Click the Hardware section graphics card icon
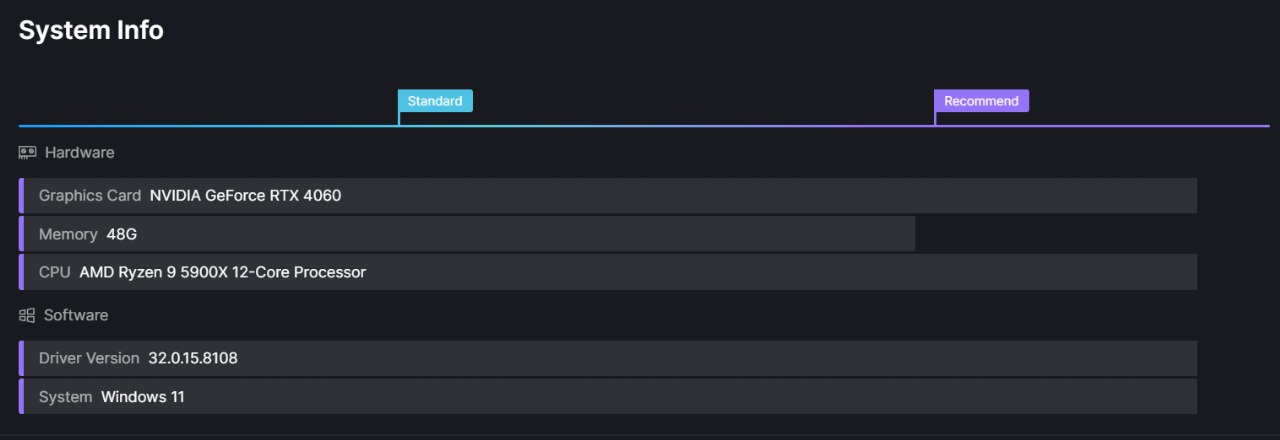The height and width of the screenshot is (440, 1280). click(27, 153)
